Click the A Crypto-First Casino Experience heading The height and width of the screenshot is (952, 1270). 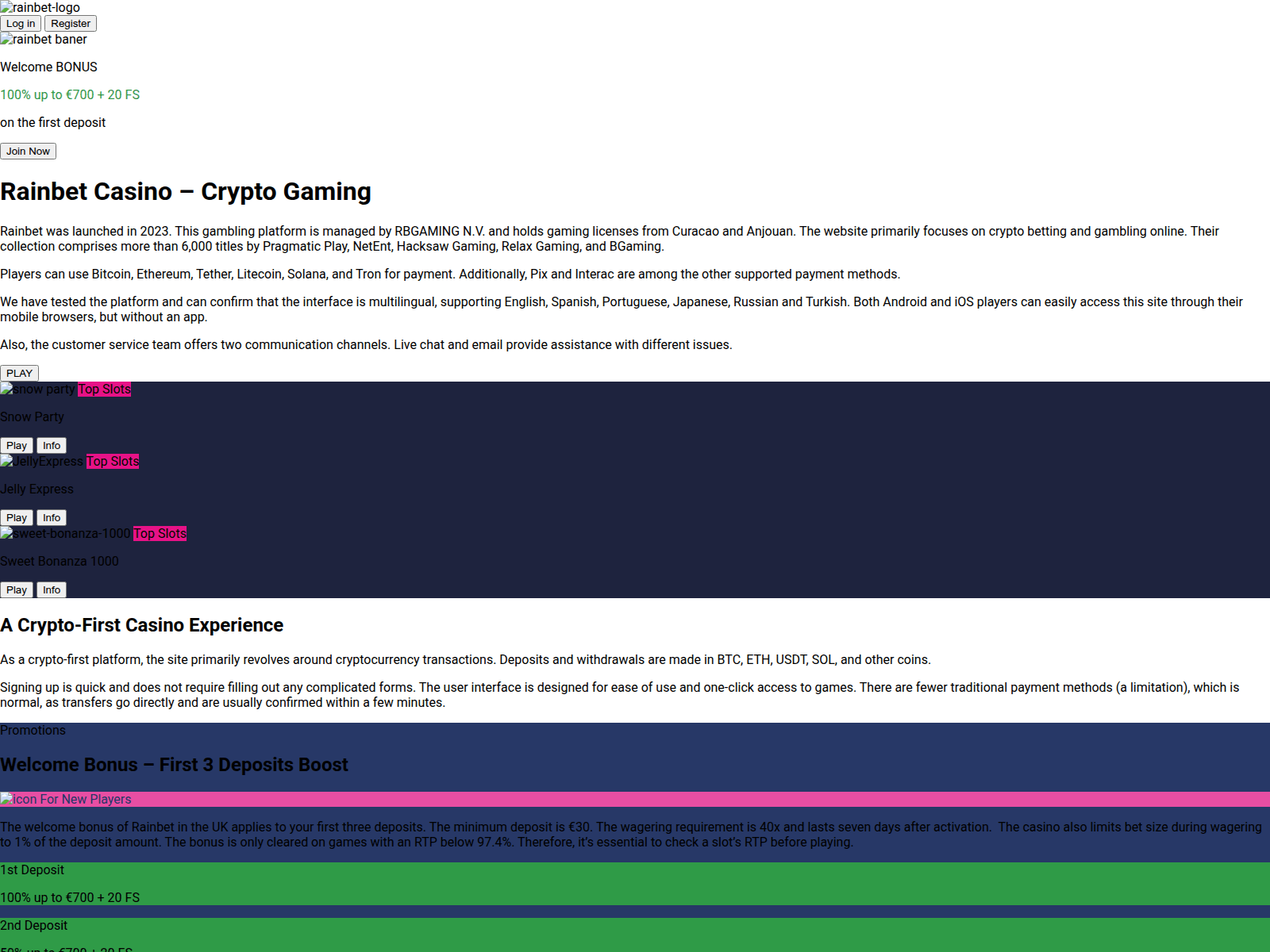coord(141,625)
